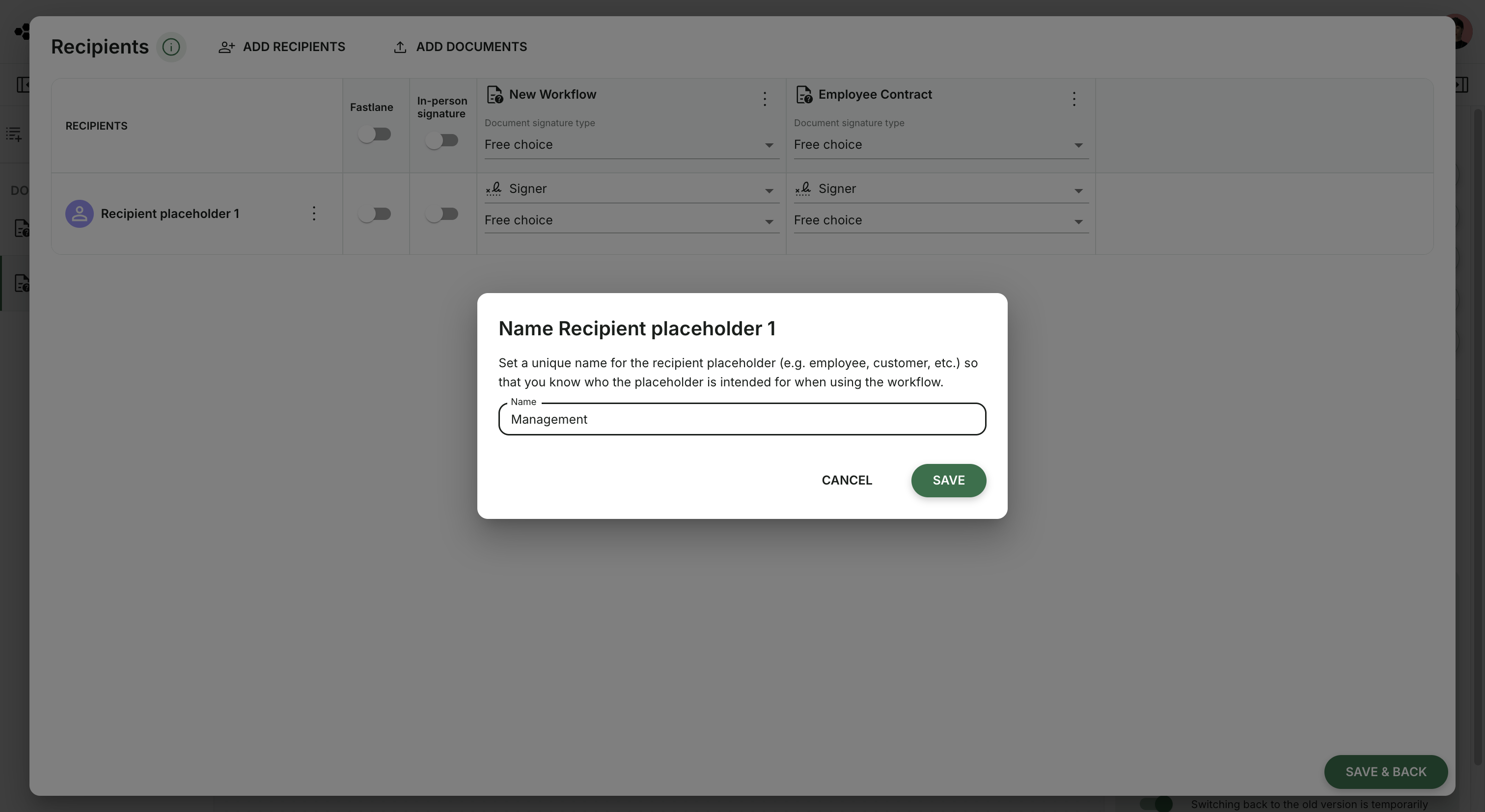
Task: Click the Recipient placeholder 1 avatar icon
Action: click(x=80, y=214)
